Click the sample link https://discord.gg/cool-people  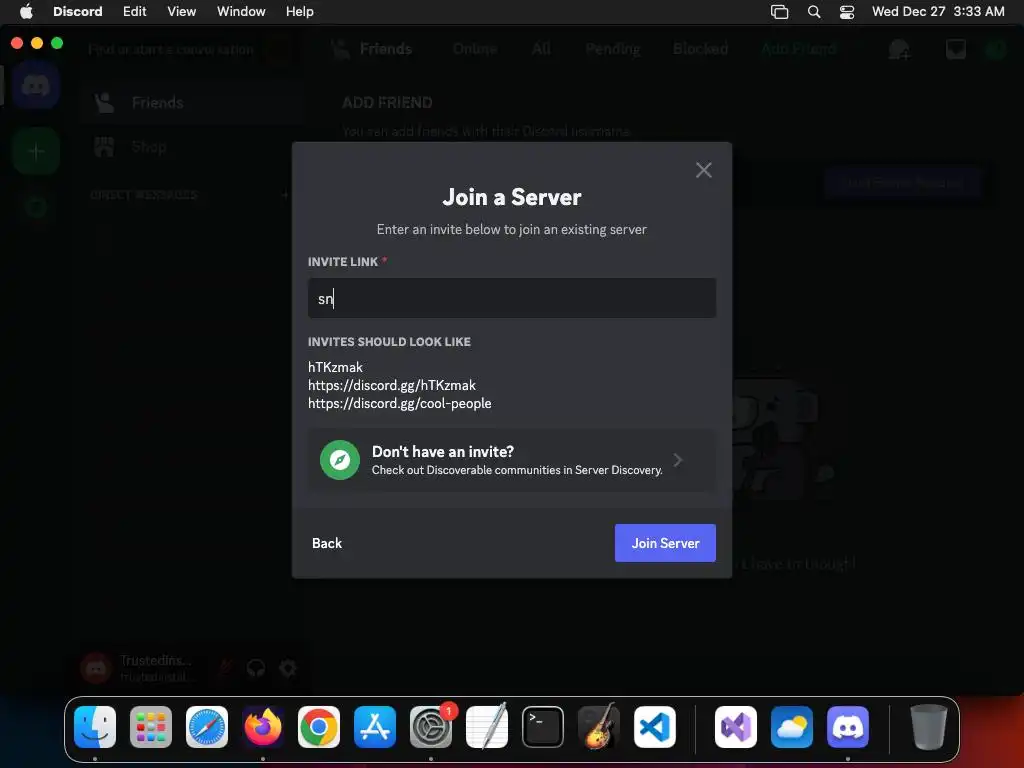coord(400,404)
